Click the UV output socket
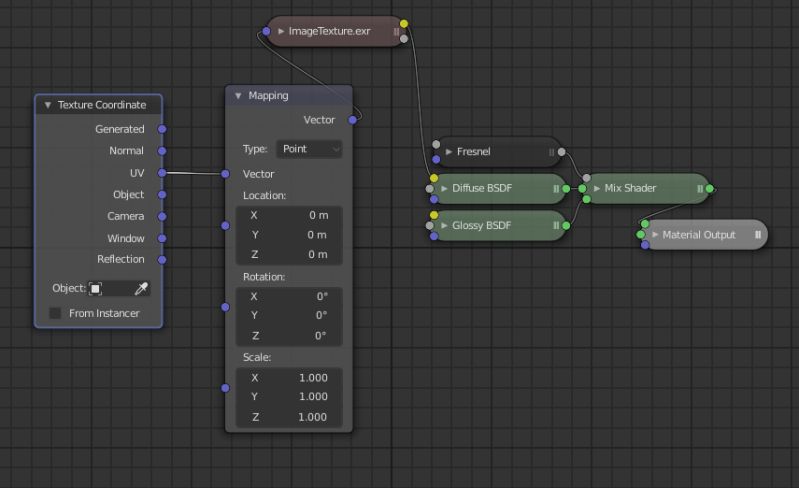Viewport: 799px width, 488px height. tap(162, 173)
